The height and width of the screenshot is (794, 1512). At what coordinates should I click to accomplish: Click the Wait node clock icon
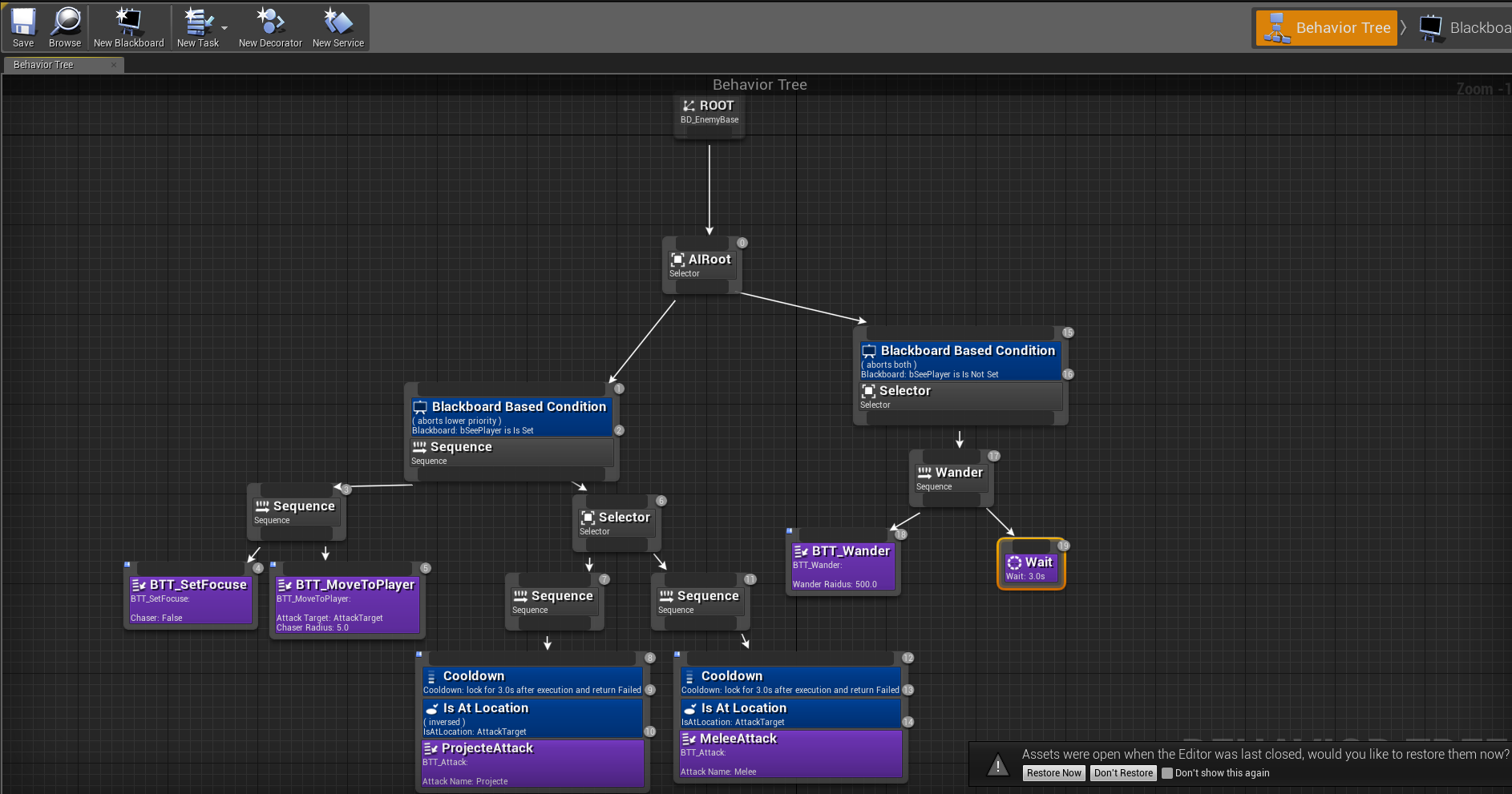[x=1014, y=562]
